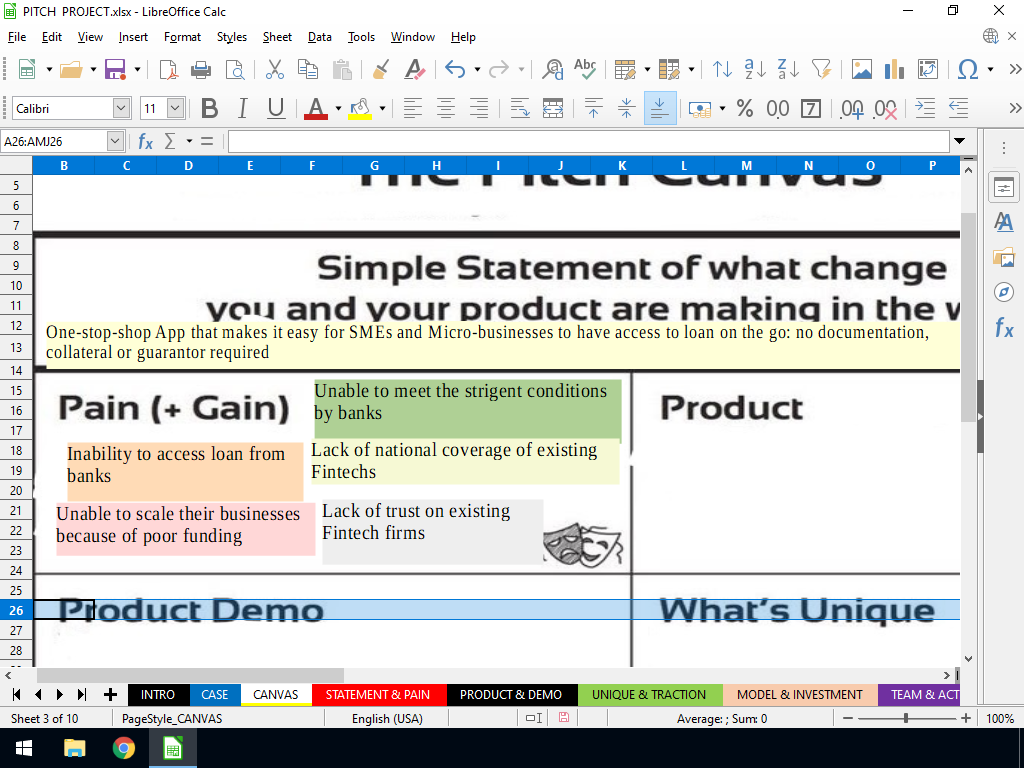This screenshot has width=1024, height=768.
Task: Toggle Italic formatting
Action: [243, 108]
